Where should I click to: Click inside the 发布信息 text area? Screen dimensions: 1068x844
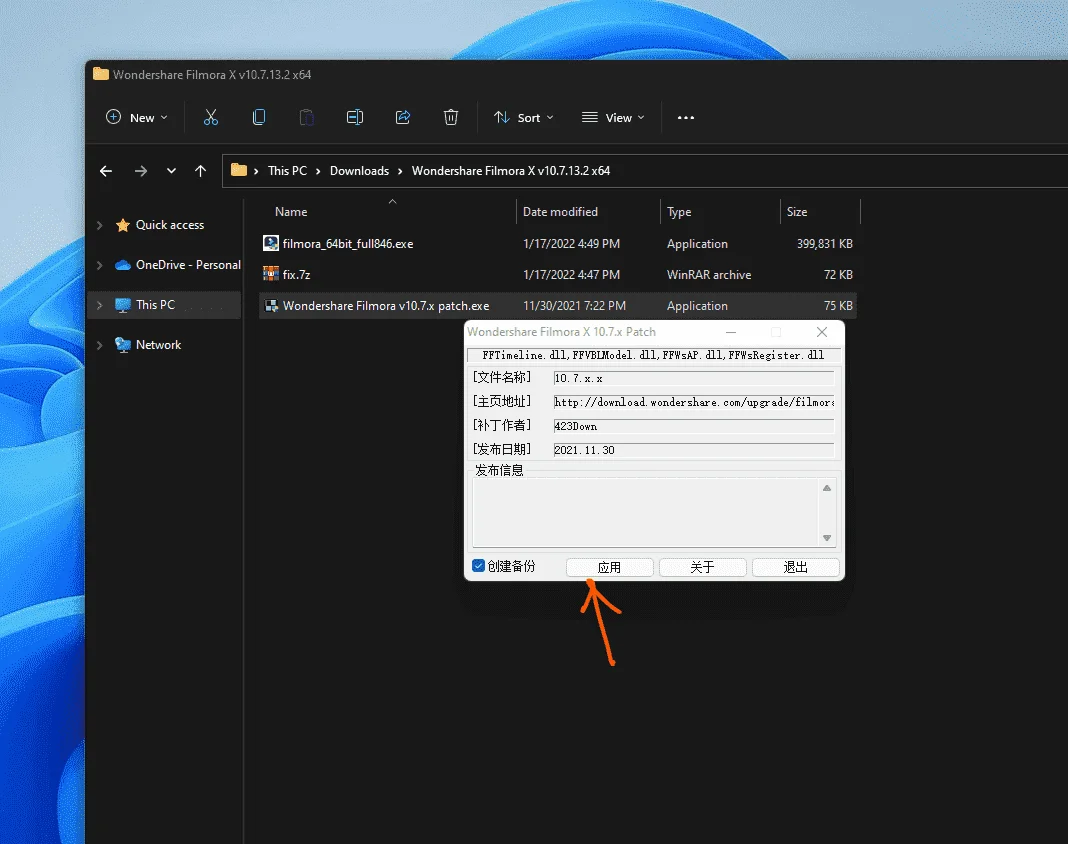(x=646, y=512)
